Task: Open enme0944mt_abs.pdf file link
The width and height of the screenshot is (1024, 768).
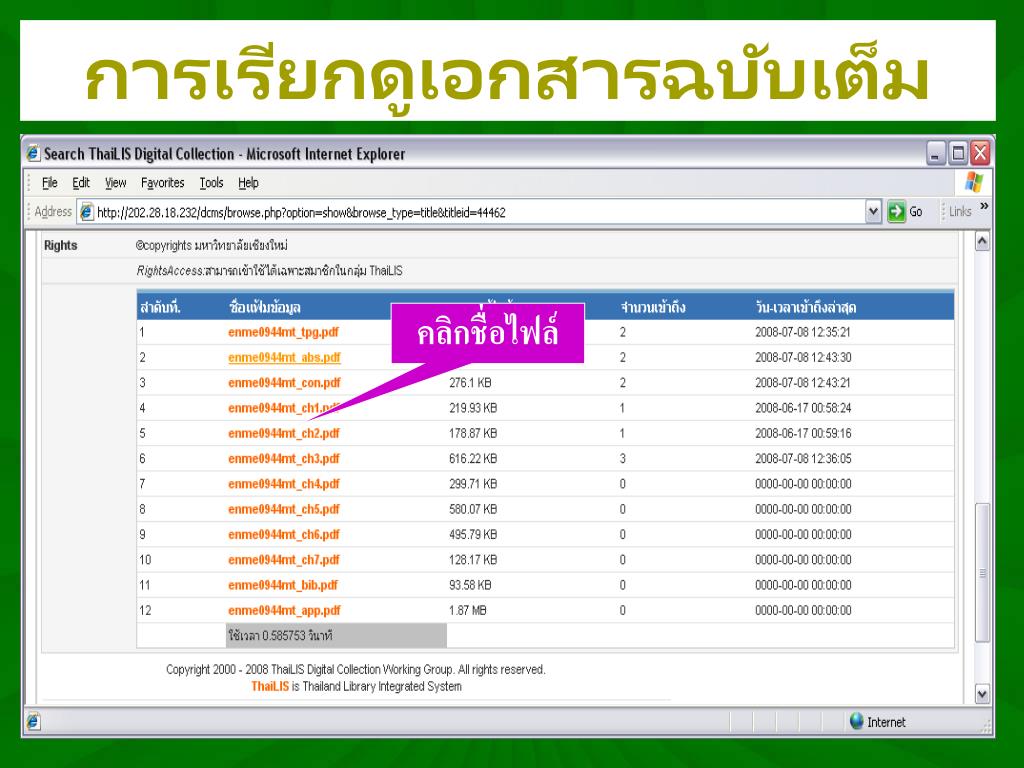Action: pyautogui.click(x=284, y=357)
